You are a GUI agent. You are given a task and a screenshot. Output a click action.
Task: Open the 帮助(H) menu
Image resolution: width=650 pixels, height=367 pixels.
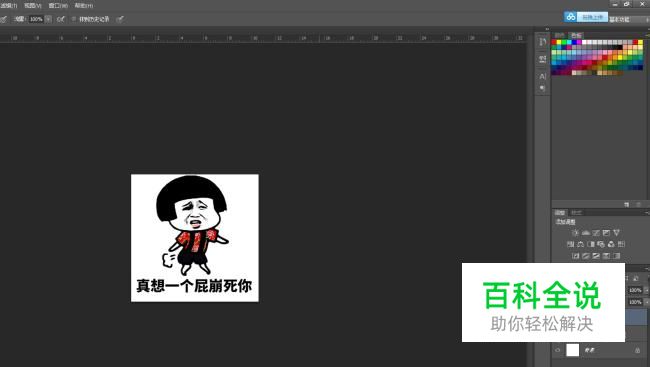[84, 5]
